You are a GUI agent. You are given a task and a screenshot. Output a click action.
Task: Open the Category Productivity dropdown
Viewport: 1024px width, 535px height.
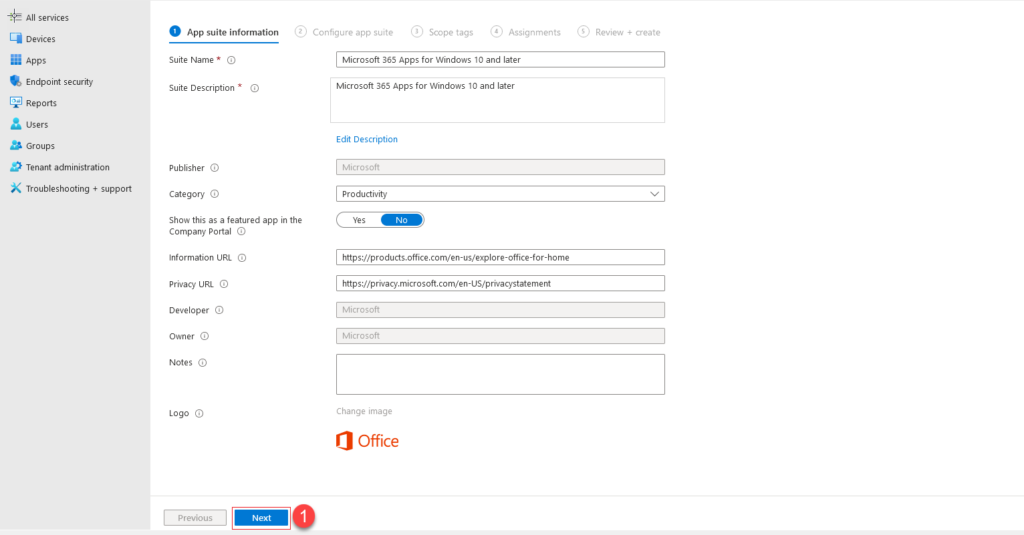(500, 194)
